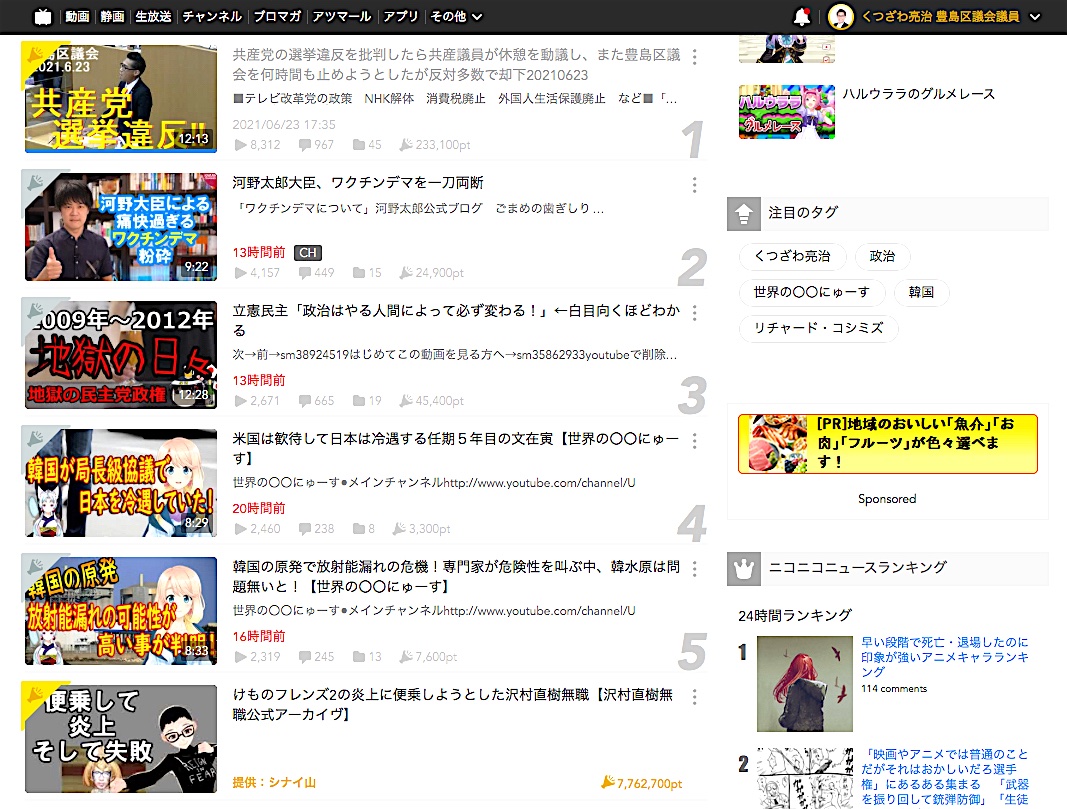Open kebab menu for 米国は歓待して video

694,441
